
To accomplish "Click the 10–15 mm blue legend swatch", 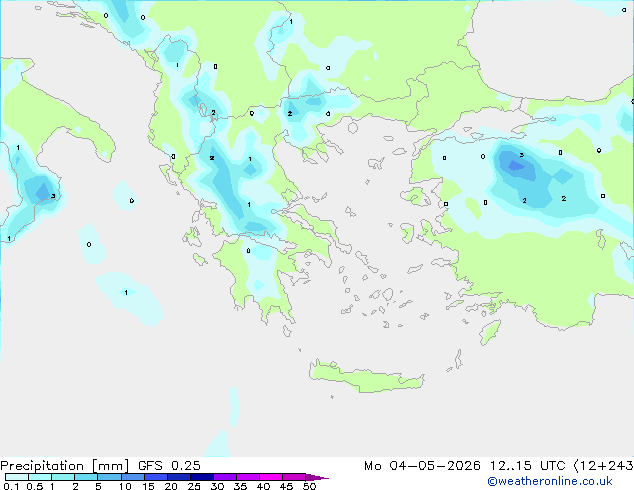I will click(x=133, y=477).
